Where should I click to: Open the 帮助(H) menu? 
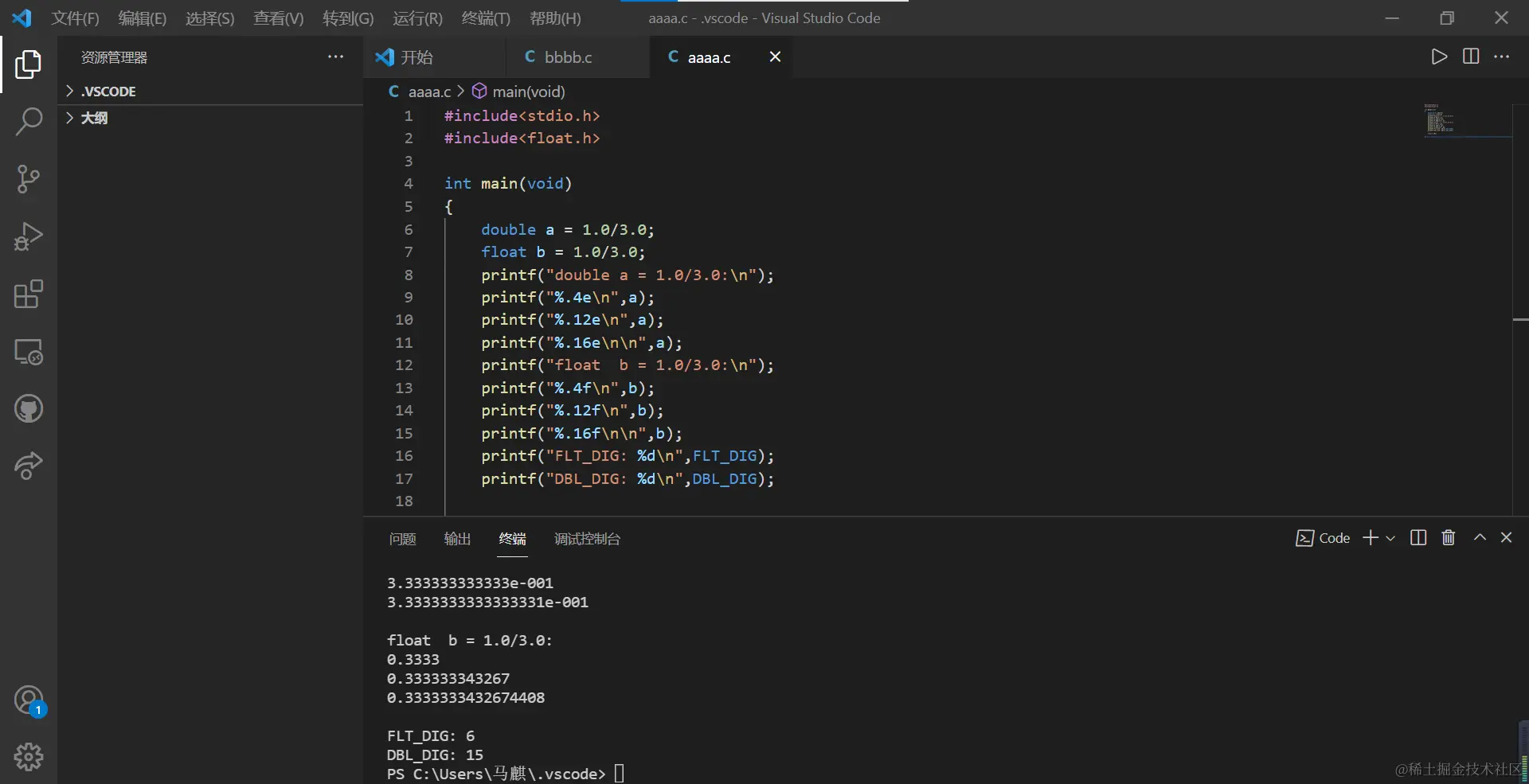pos(555,18)
